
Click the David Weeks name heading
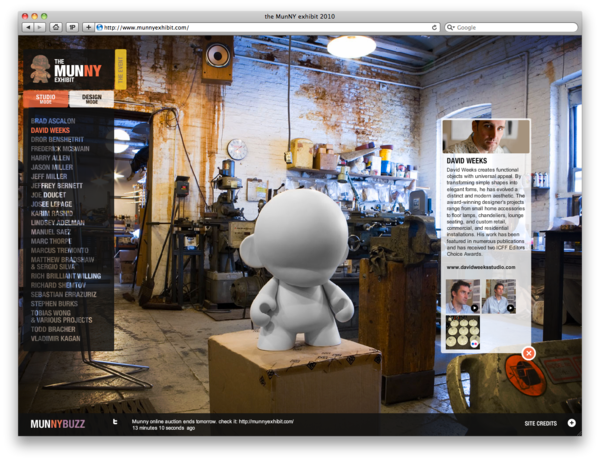tap(466, 161)
